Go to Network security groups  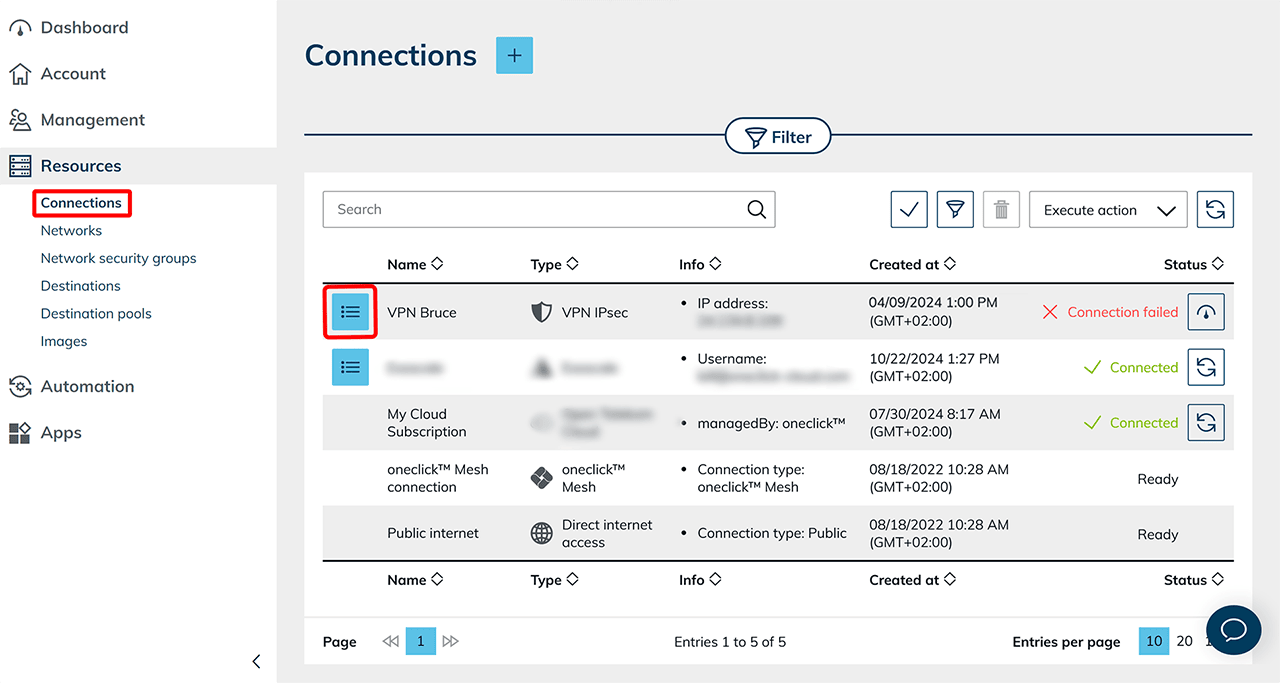(118, 258)
